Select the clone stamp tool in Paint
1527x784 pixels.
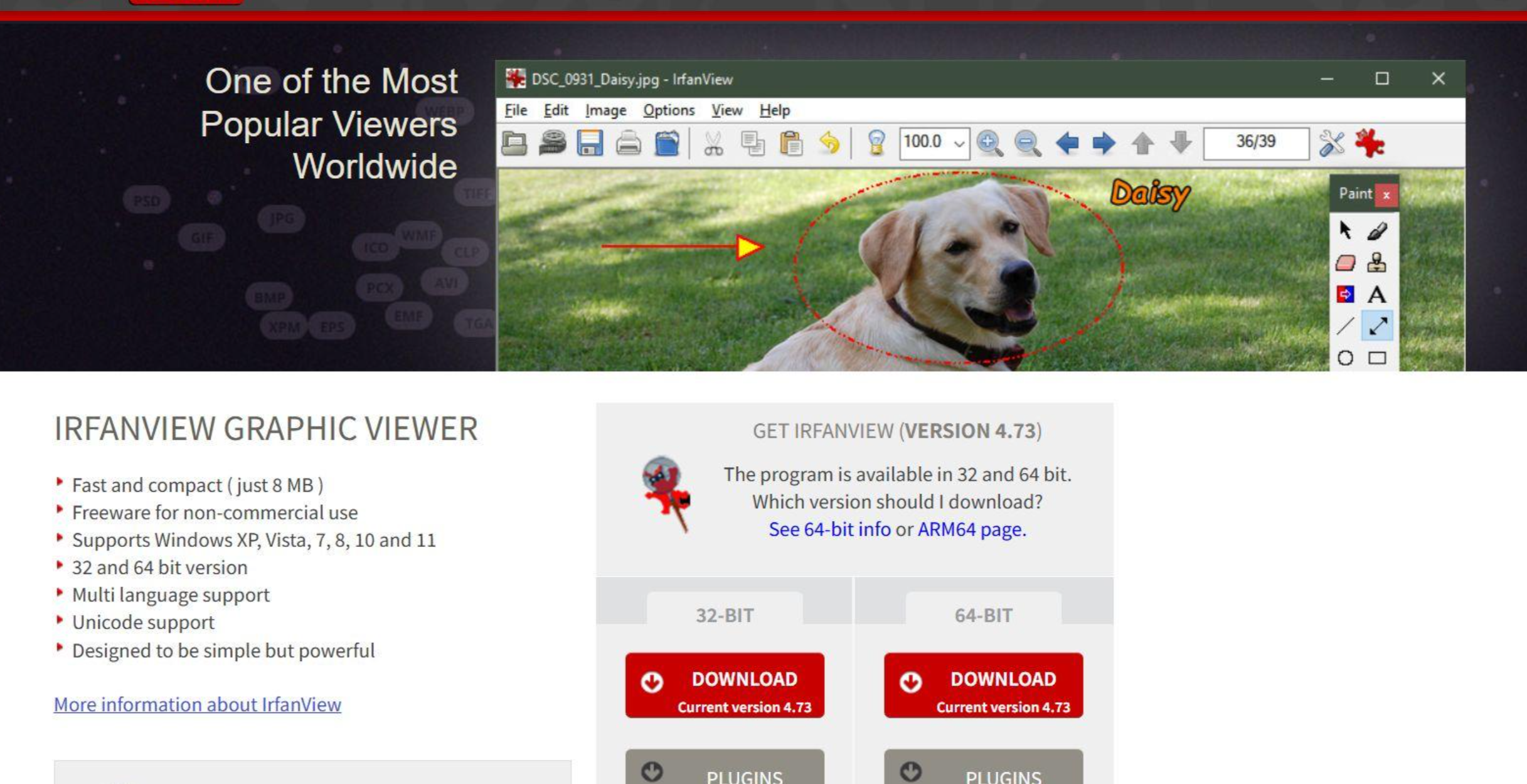click(x=1377, y=262)
